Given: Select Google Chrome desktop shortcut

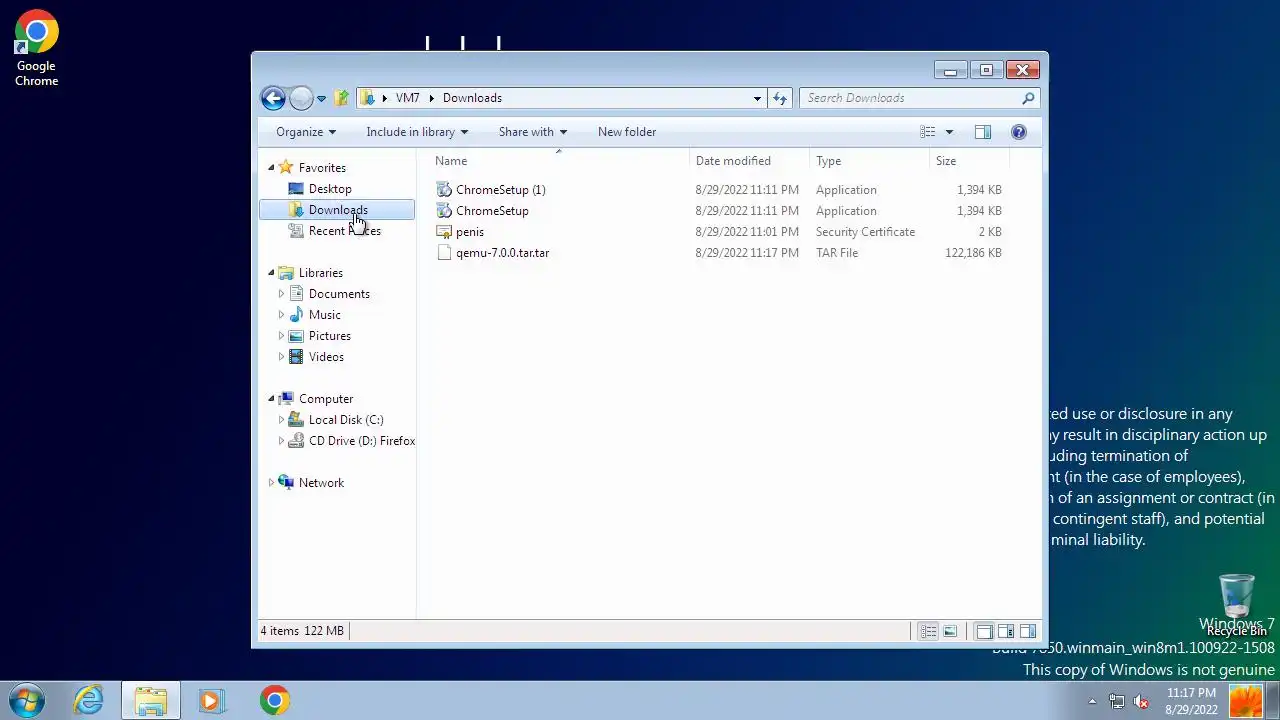Looking at the screenshot, I should tap(36, 49).
